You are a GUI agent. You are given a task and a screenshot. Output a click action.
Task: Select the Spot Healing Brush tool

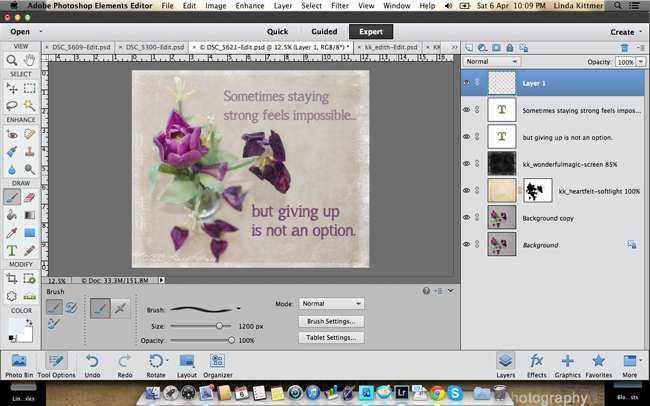point(29,134)
